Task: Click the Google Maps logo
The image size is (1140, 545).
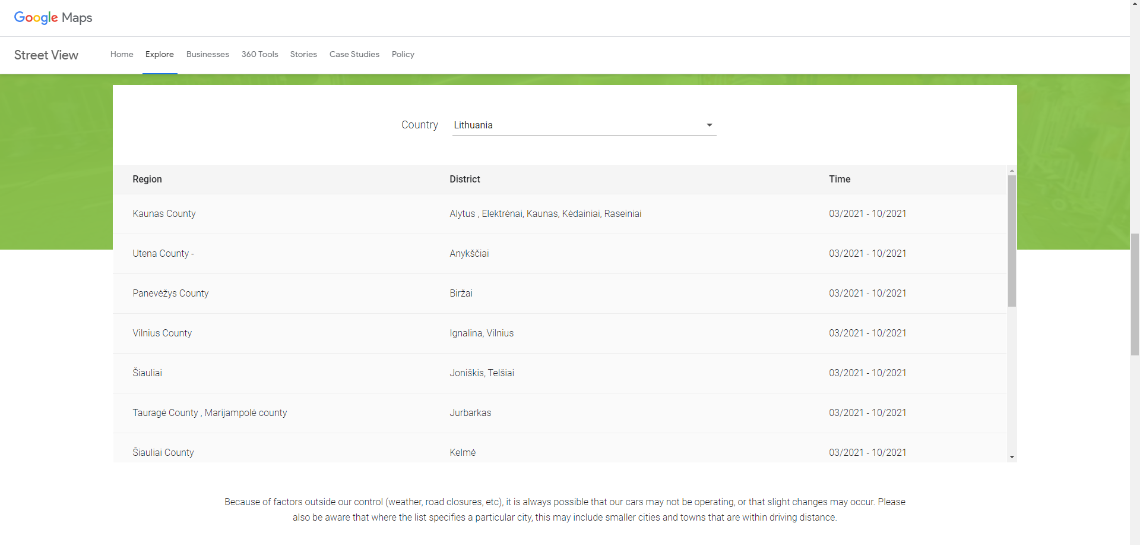Action: [x=53, y=18]
